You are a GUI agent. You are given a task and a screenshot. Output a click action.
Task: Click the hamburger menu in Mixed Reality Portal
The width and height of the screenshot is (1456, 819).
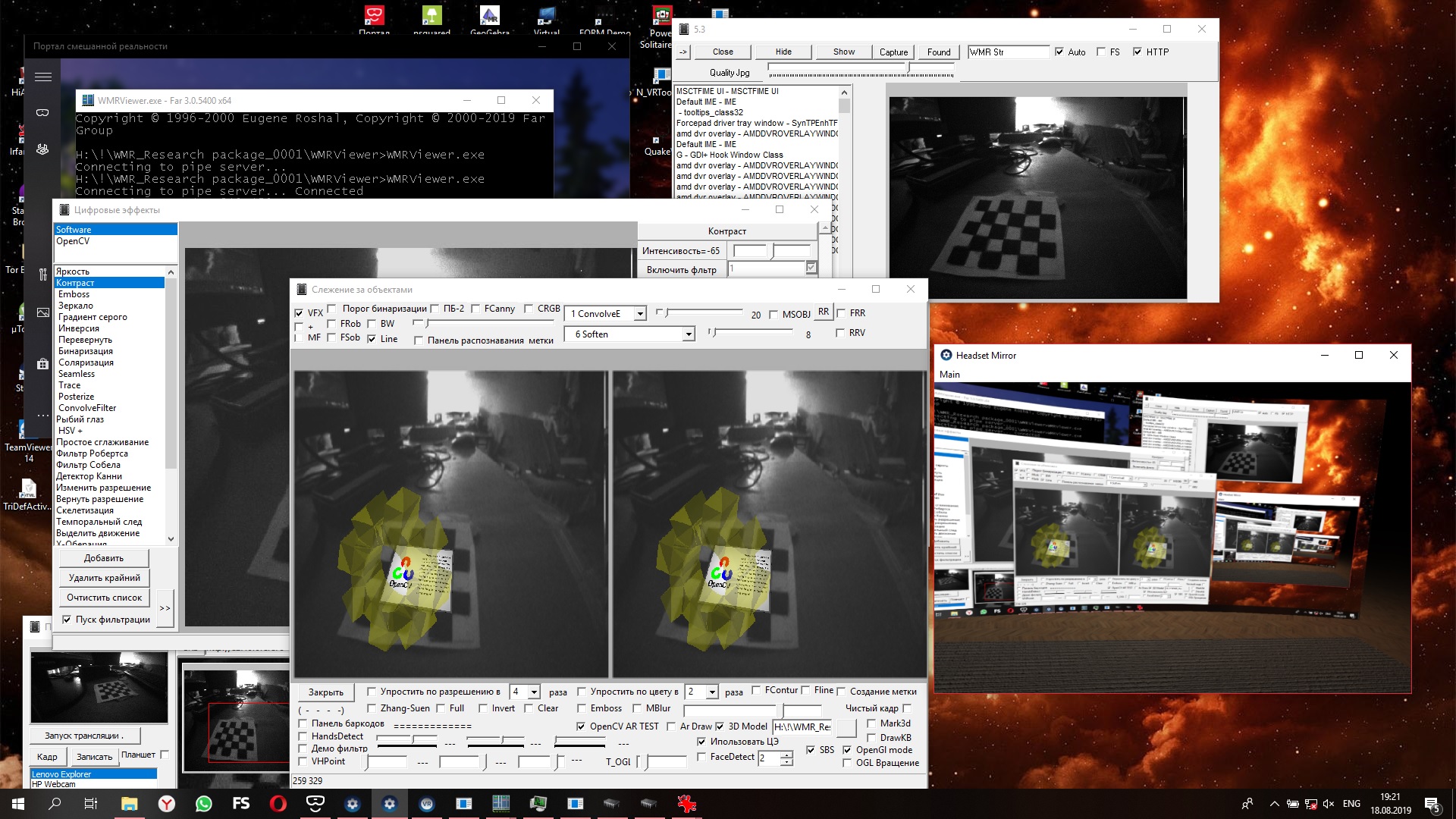coord(43,77)
